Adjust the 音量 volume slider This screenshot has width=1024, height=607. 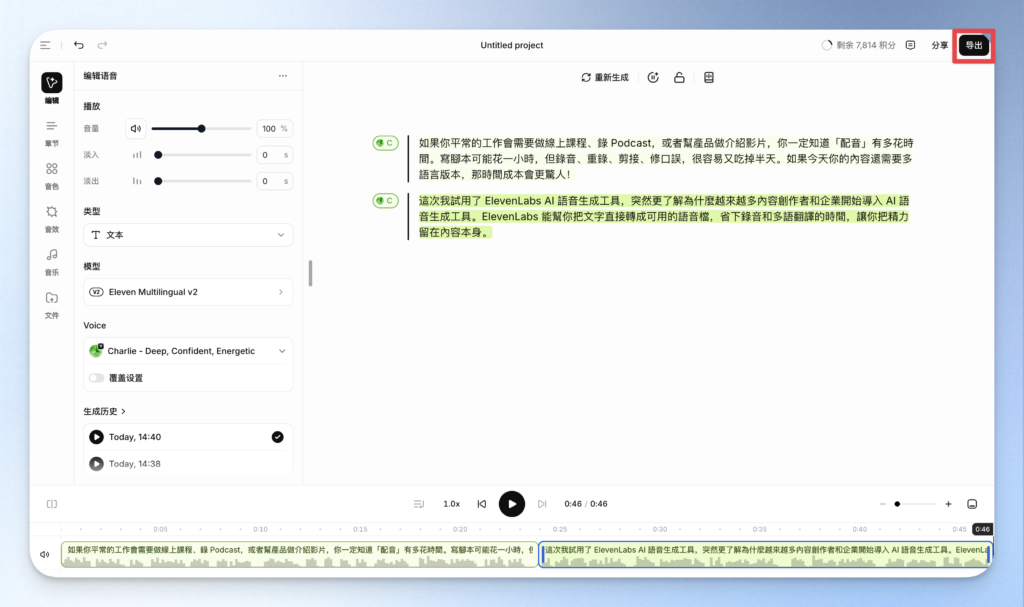tap(201, 129)
